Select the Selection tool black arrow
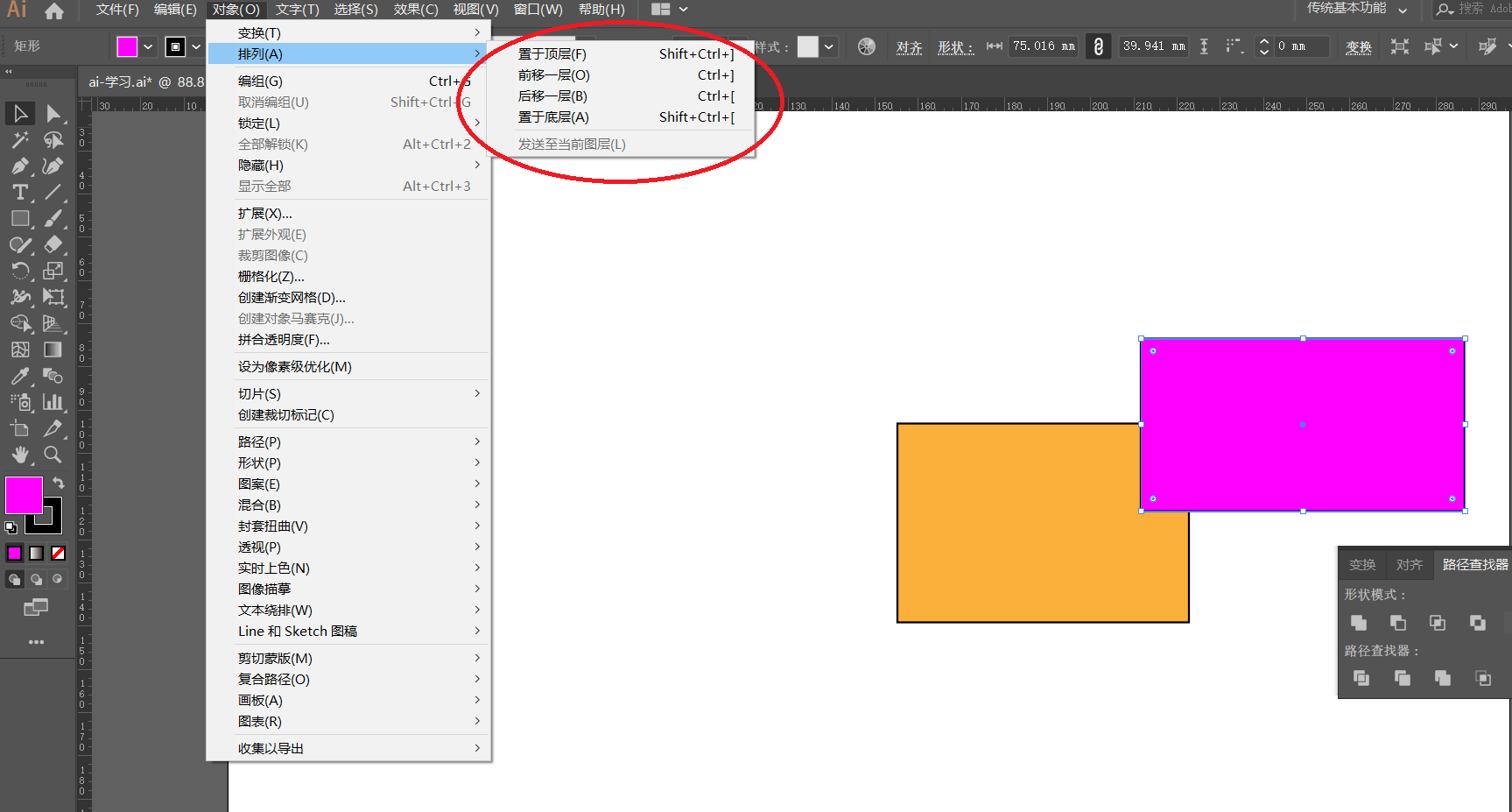This screenshot has height=812, width=1512. pos(20,113)
